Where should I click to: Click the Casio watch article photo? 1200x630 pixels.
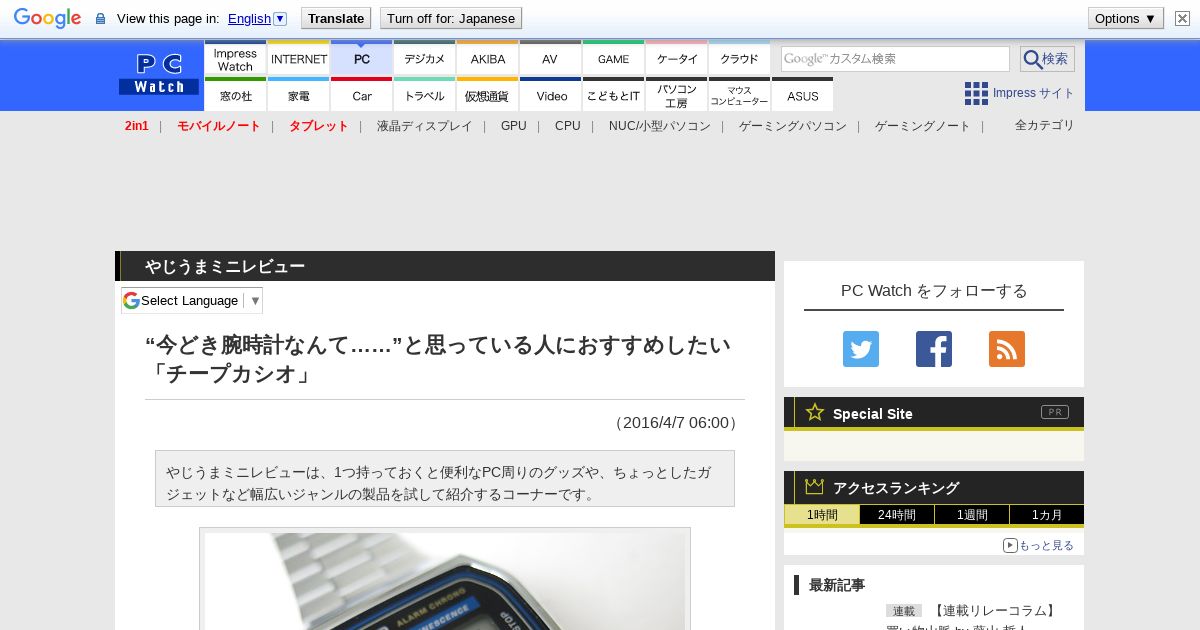click(x=445, y=581)
